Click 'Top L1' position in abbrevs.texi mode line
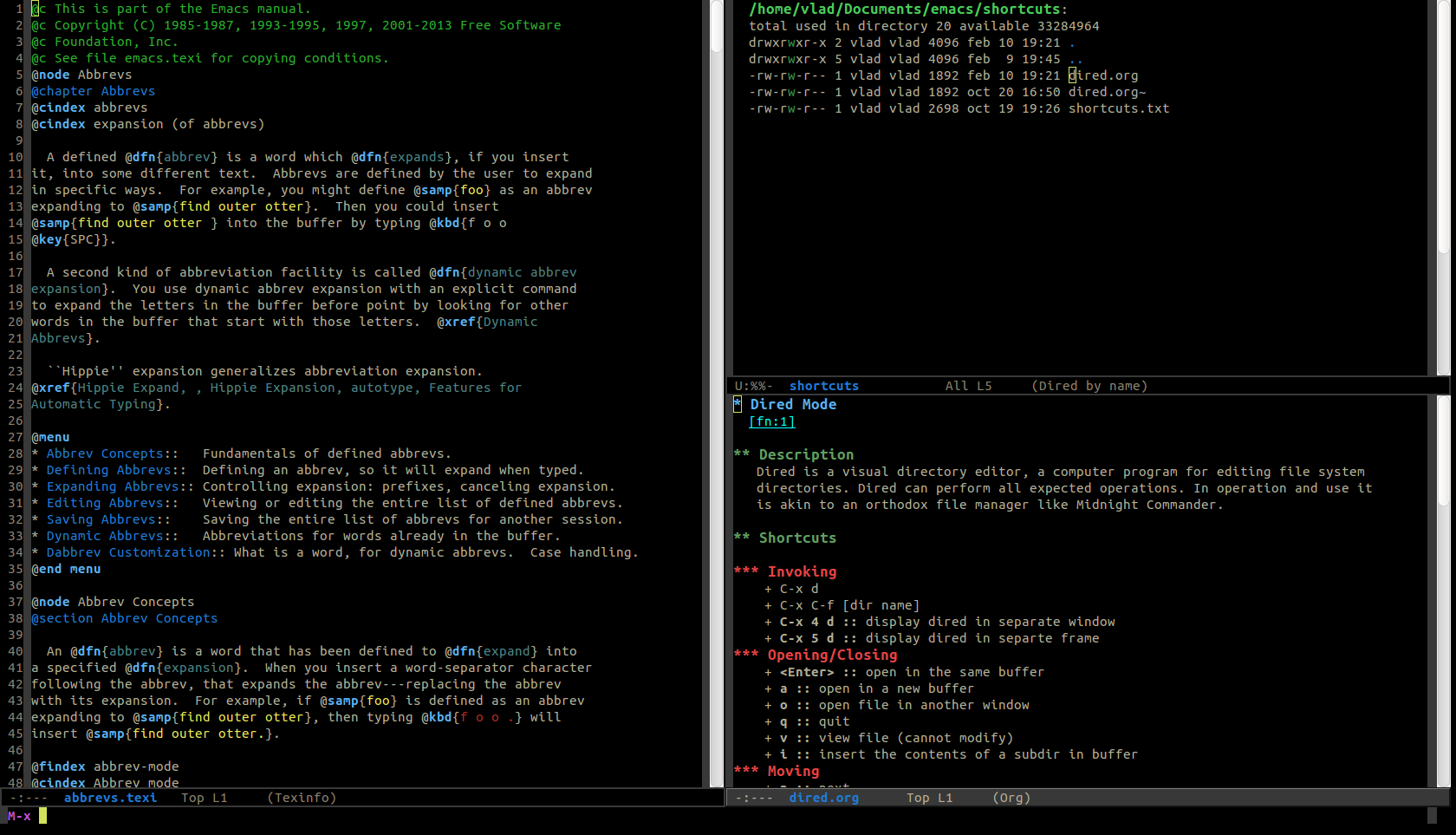This screenshot has height=835, width=1456. [204, 798]
